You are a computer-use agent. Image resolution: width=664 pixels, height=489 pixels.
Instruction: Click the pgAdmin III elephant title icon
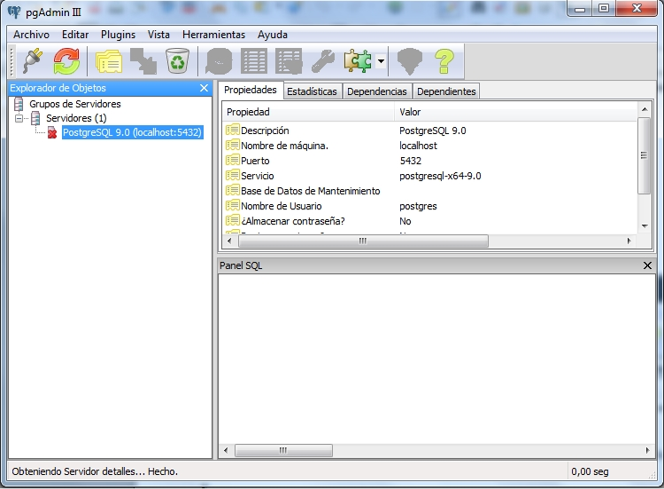(14, 12)
